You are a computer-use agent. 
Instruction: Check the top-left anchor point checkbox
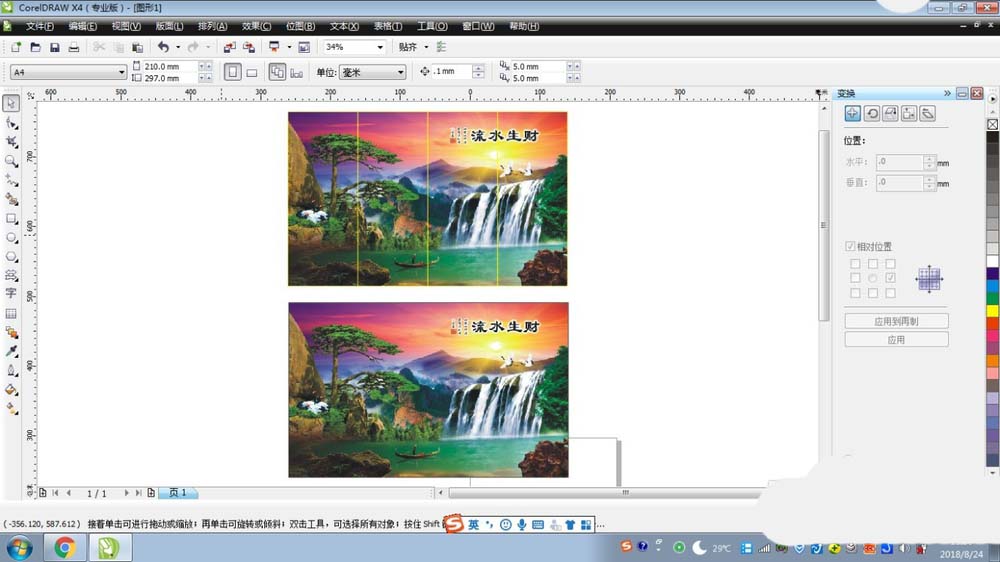coord(855,263)
